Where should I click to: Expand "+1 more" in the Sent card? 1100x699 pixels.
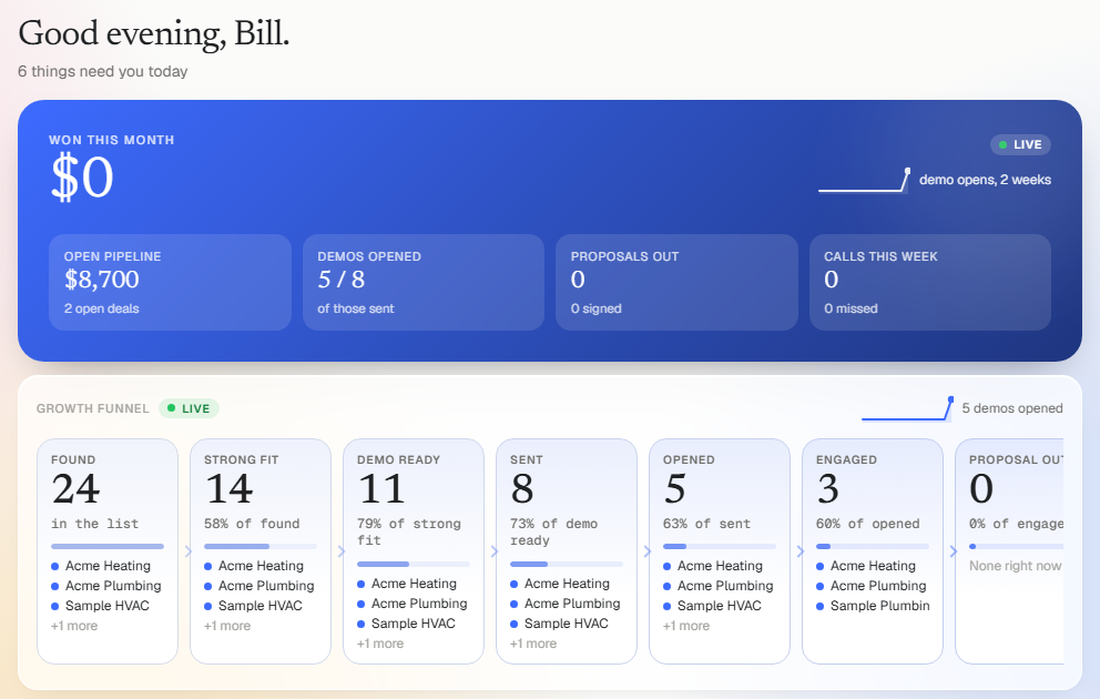533,644
